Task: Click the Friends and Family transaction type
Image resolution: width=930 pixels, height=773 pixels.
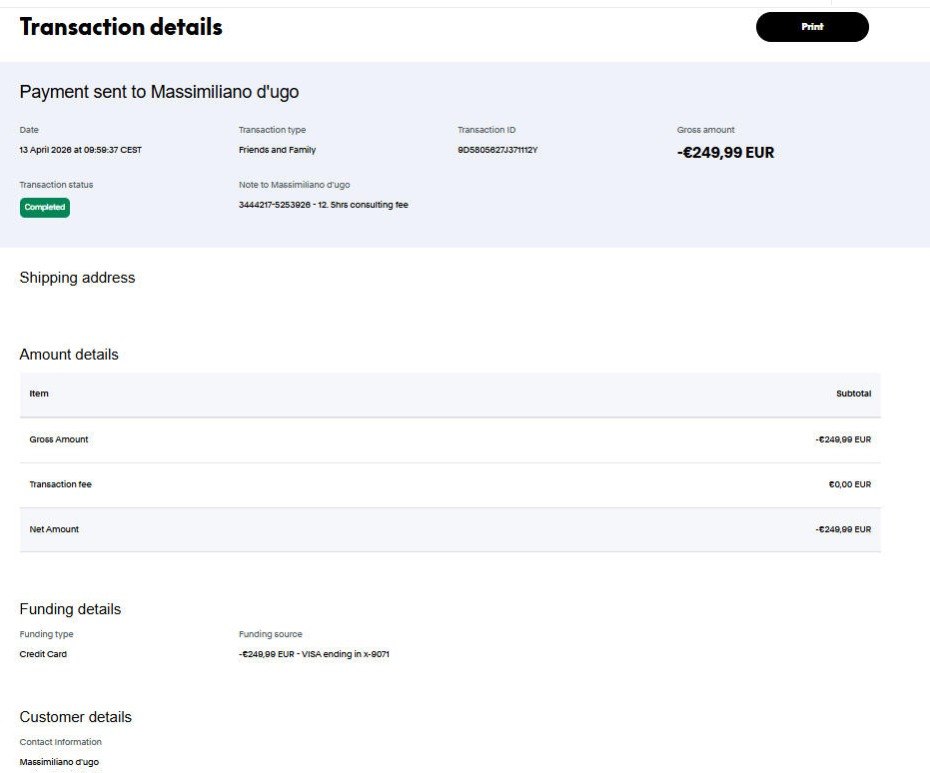Action: [x=277, y=150]
